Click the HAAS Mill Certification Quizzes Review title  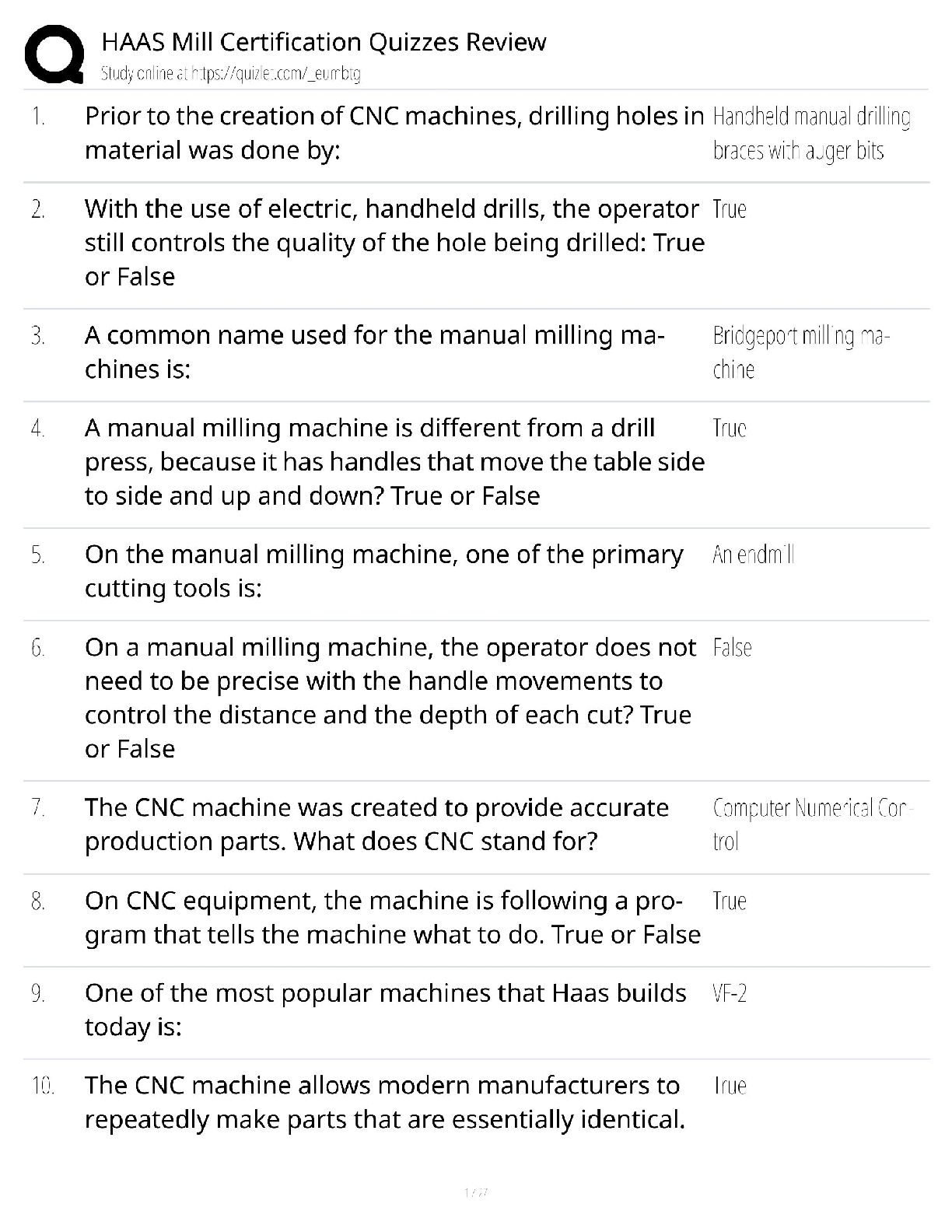pos(324,41)
